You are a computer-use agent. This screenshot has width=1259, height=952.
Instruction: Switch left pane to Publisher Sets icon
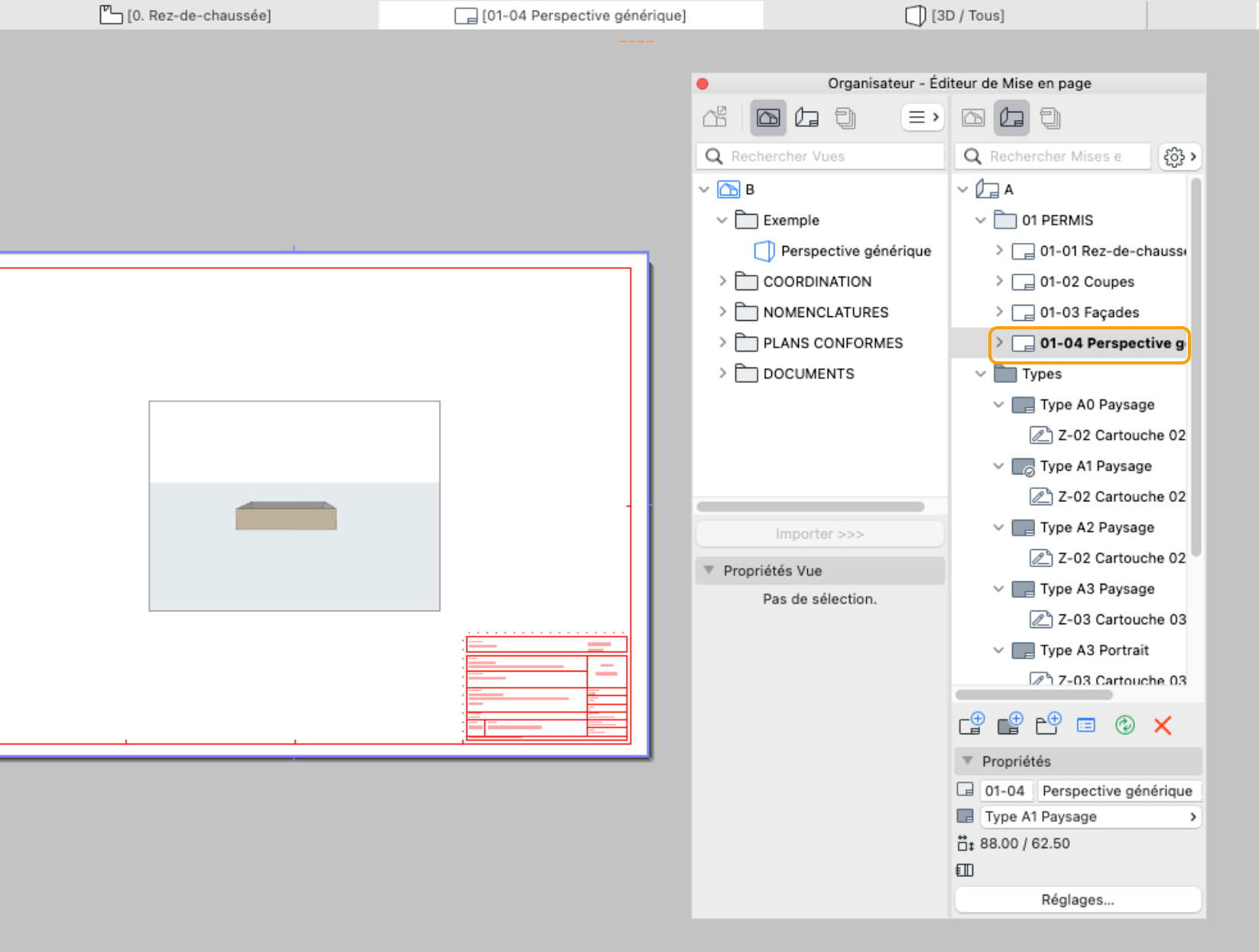[845, 118]
